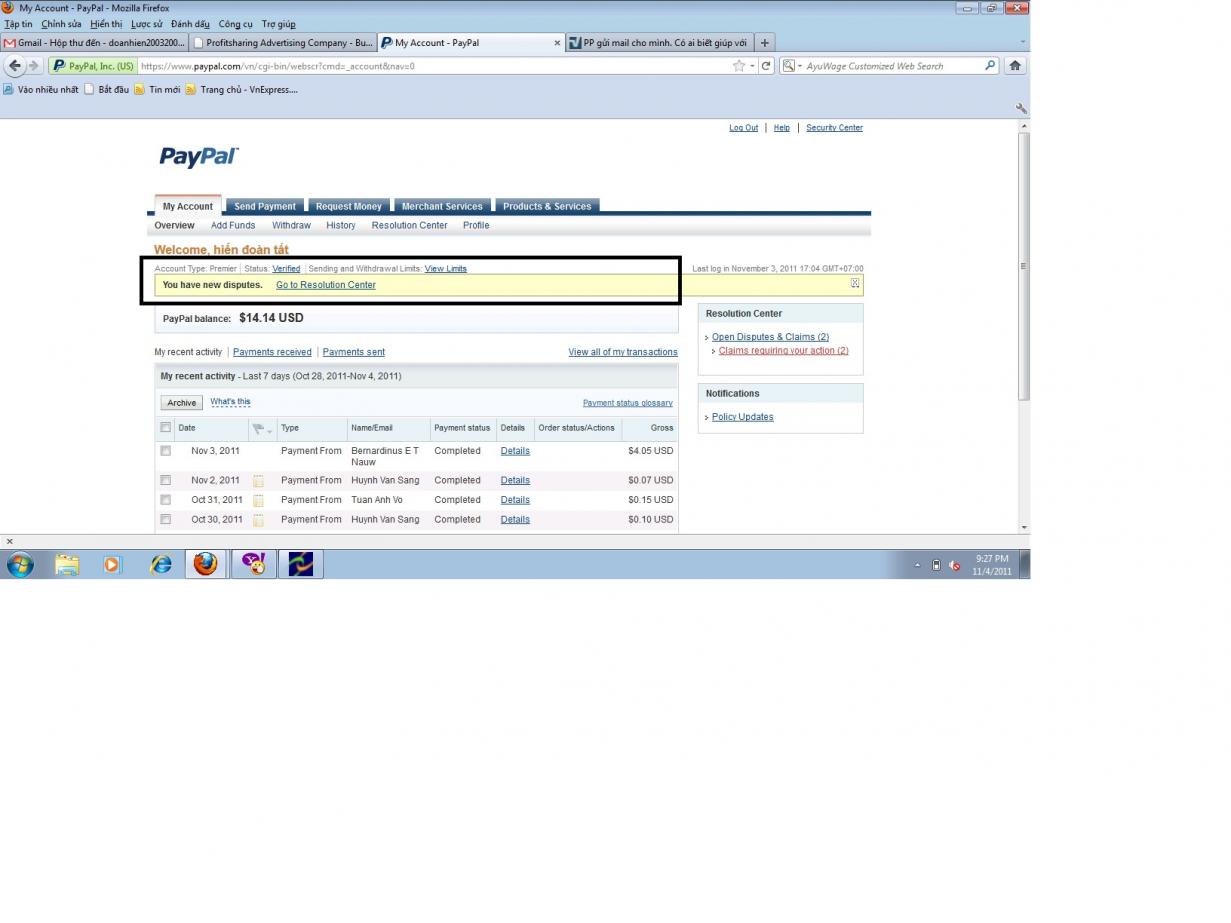Tick the checkbox for the Oct 30, 2011 payment
This screenshot has height=923, width=1231.
[166, 519]
